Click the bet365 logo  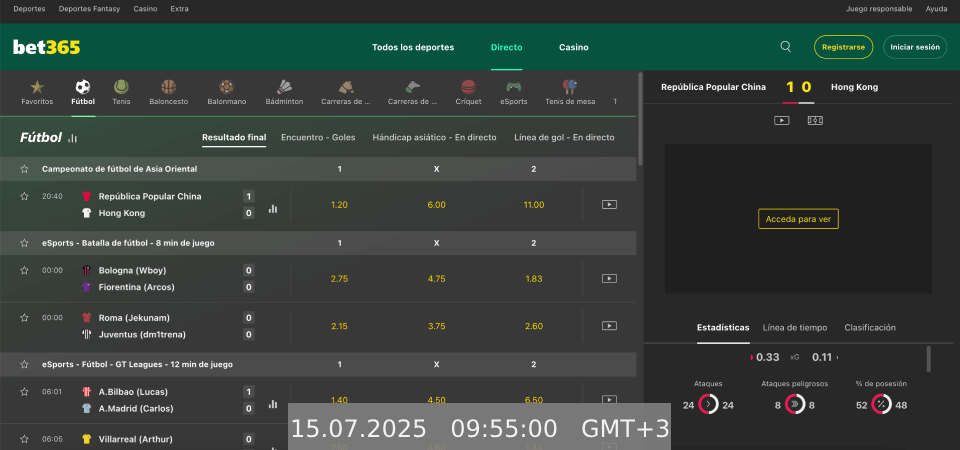click(47, 47)
